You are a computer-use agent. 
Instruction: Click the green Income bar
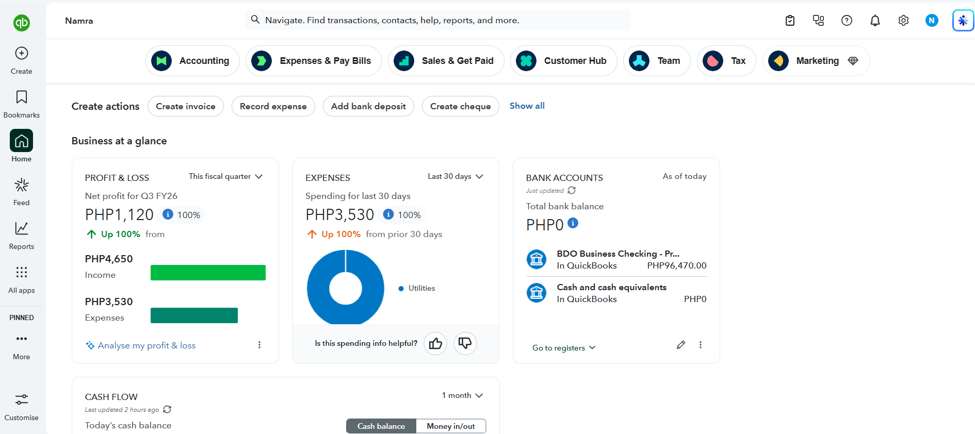click(208, 272)
